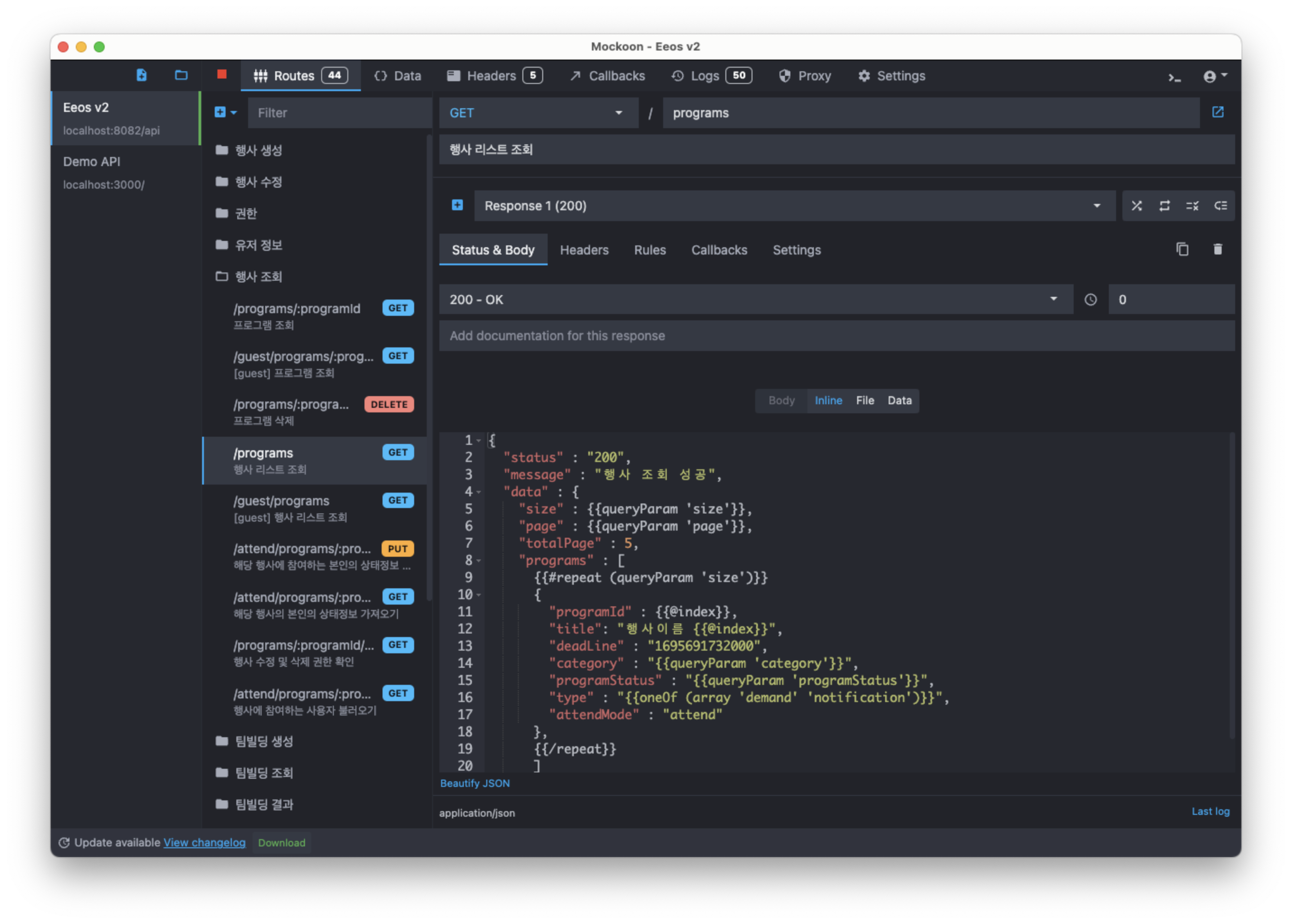The height and width of the screenshot is (924, 1292).
Task: Click the response documentation field
Action: [x=836, y=336]
